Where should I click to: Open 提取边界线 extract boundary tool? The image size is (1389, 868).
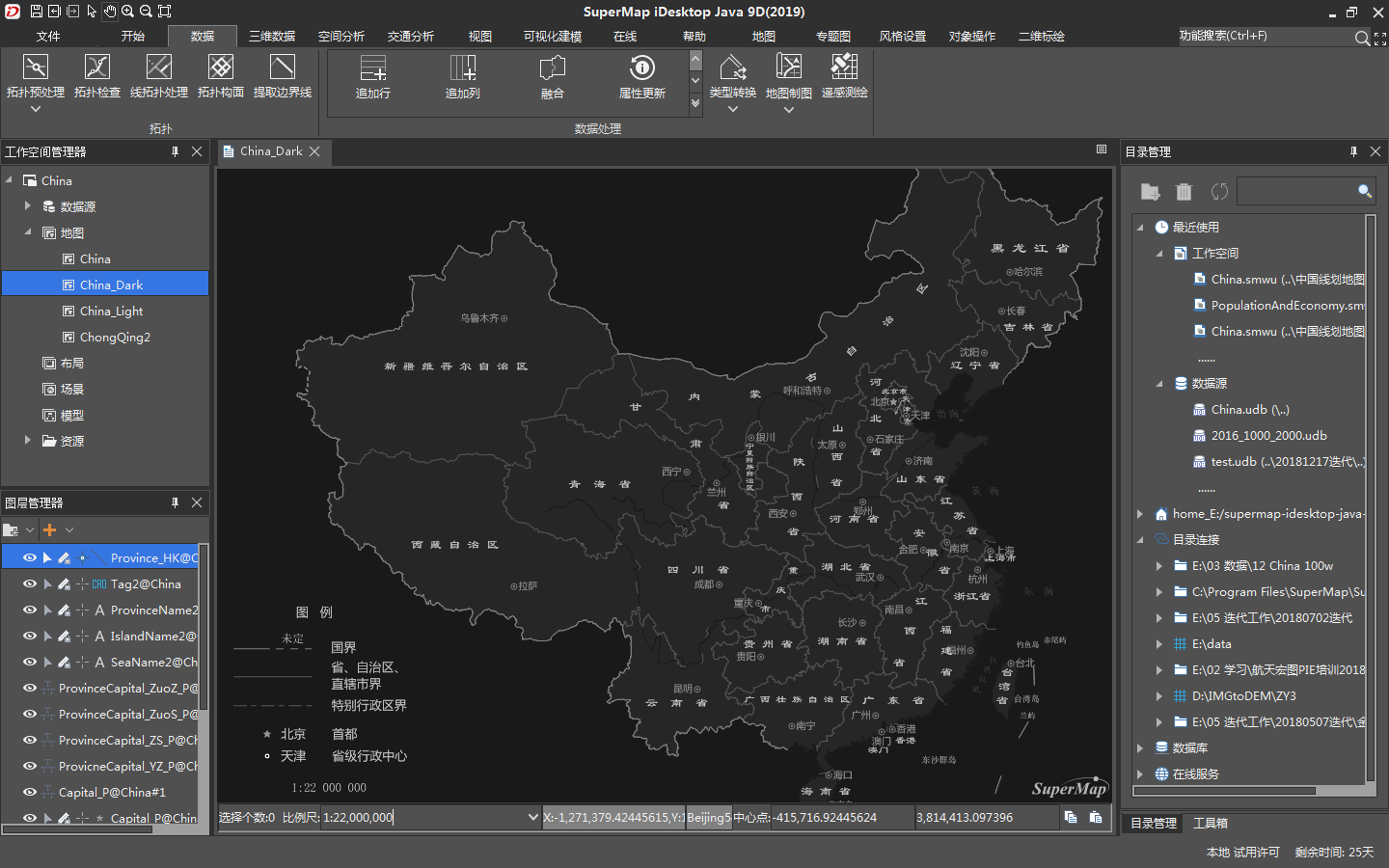coord(283,77)
